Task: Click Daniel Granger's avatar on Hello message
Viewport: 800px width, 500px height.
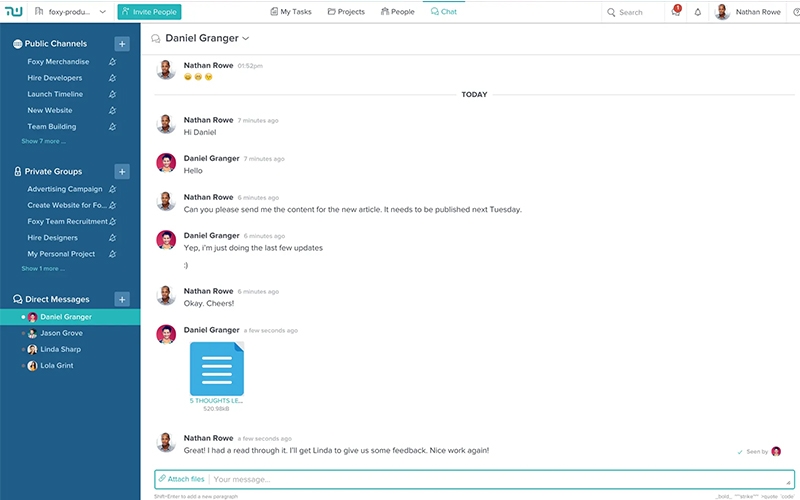Action: tap(166, 163)
